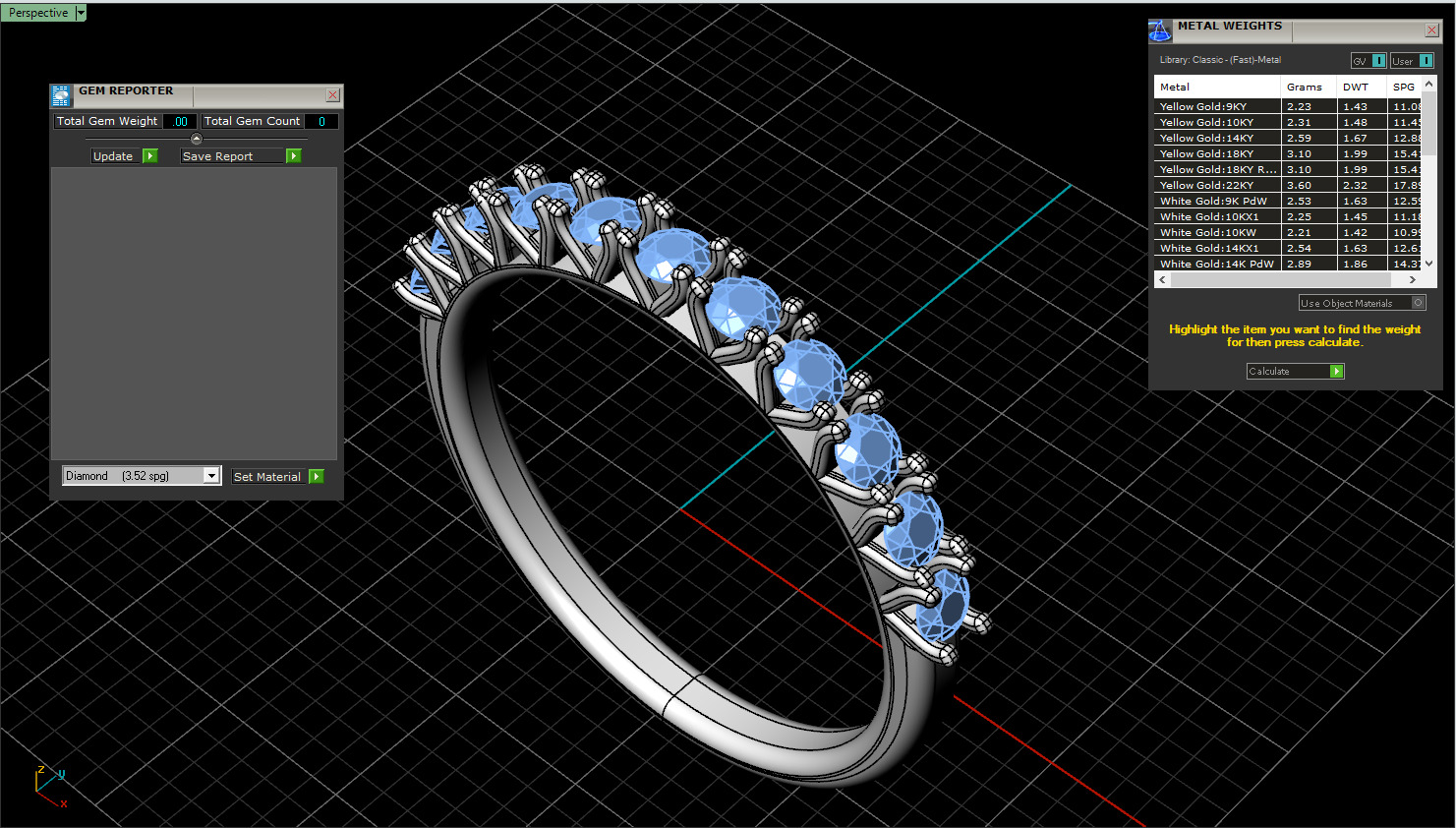Click the Calculate button

coord(1295,372)
